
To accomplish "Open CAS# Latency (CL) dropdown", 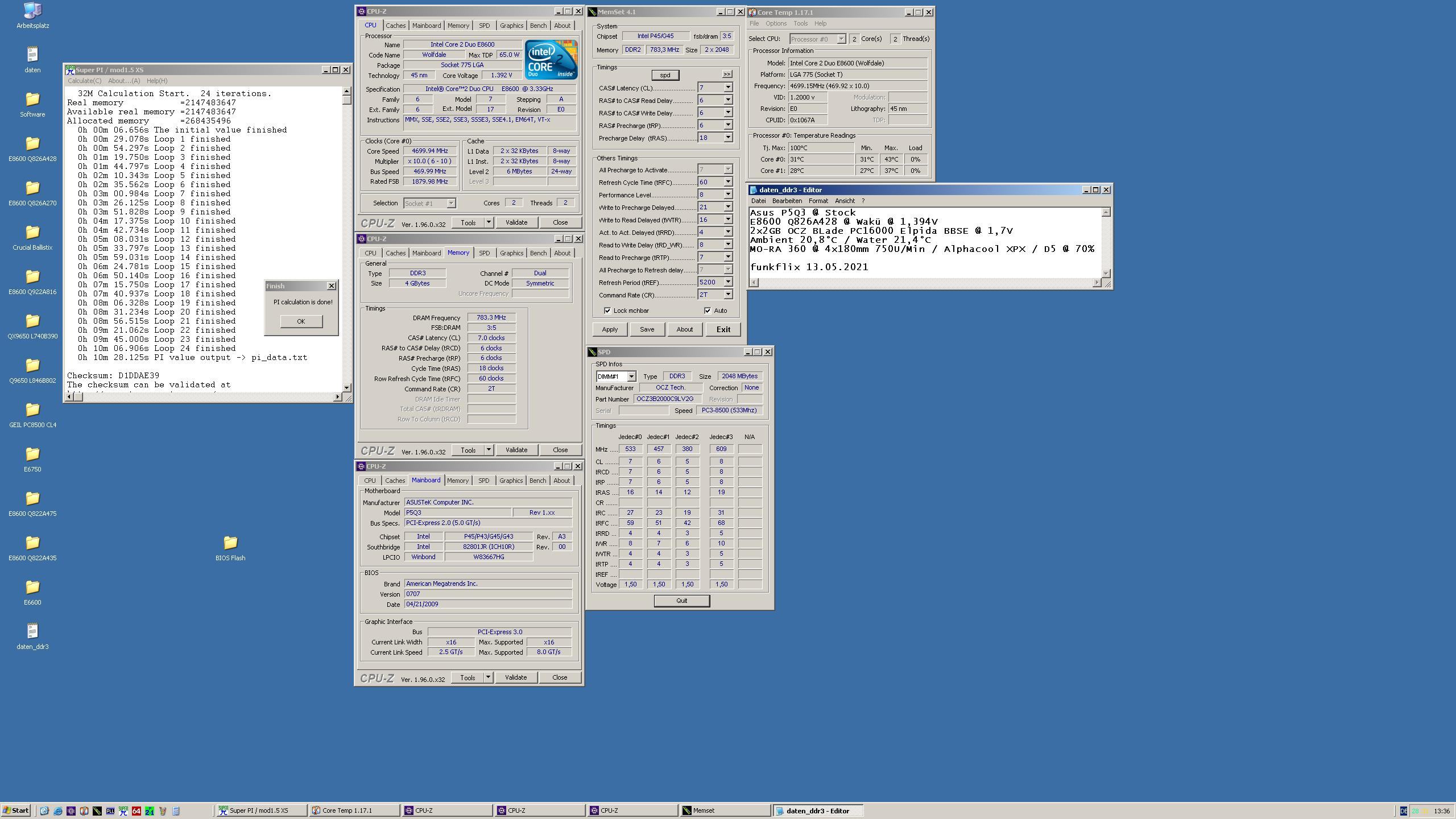I will [727, 88].
